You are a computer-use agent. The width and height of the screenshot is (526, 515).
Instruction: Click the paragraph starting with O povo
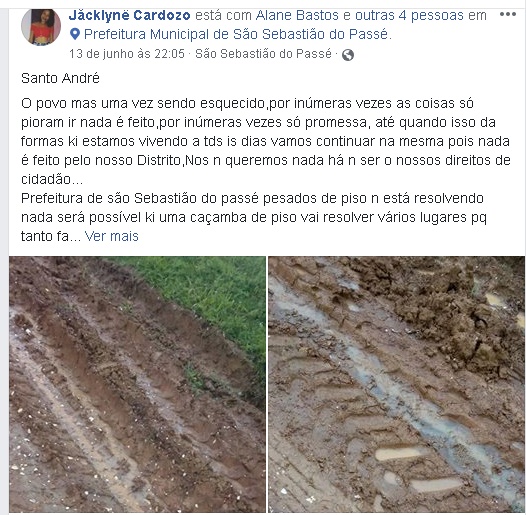[x=265, y=141]
